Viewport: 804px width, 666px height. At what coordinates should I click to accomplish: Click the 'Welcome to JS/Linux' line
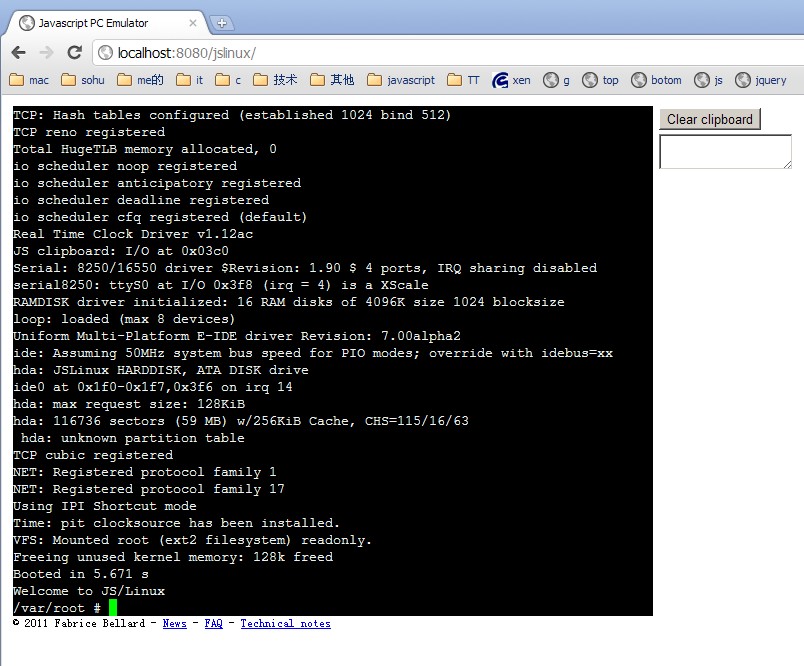(89, 591)
